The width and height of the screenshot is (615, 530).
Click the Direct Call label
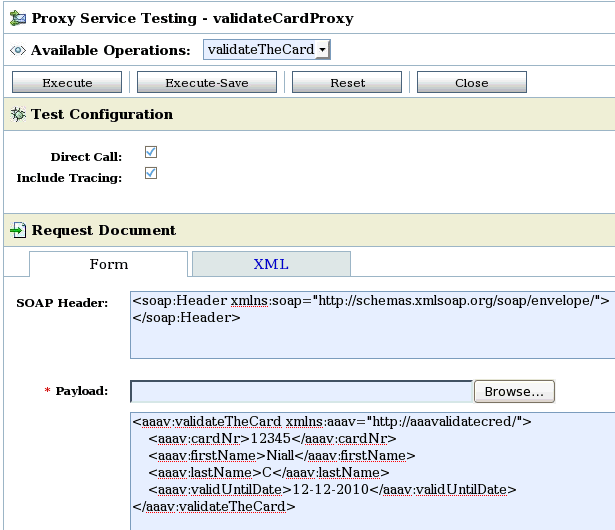pos(86,157)
